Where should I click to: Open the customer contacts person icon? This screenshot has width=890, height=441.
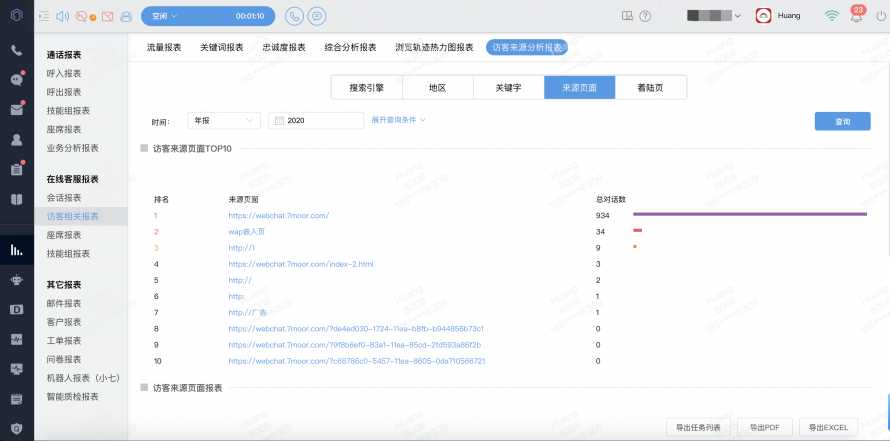click(16, 139)
